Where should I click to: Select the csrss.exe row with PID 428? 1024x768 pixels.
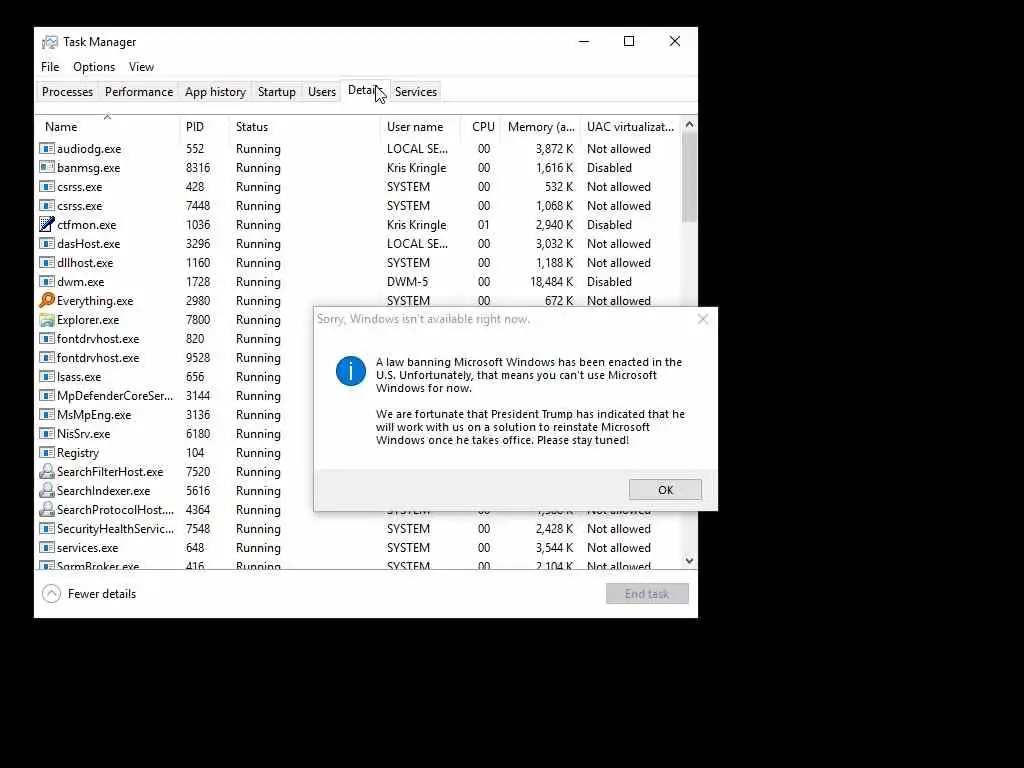coord(359,187)
